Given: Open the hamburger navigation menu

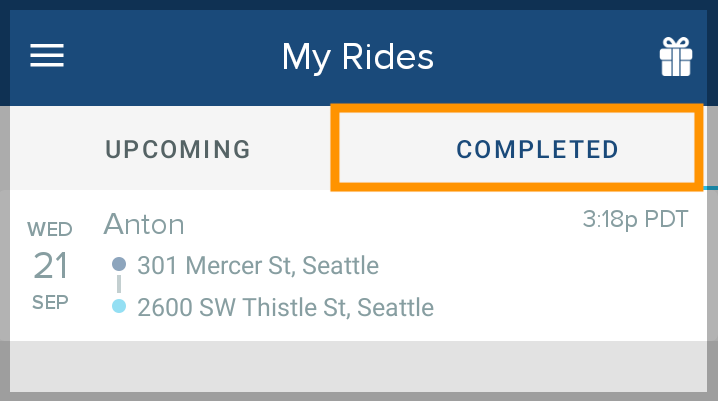Looking at the screenshot, I should click(47, 55).
